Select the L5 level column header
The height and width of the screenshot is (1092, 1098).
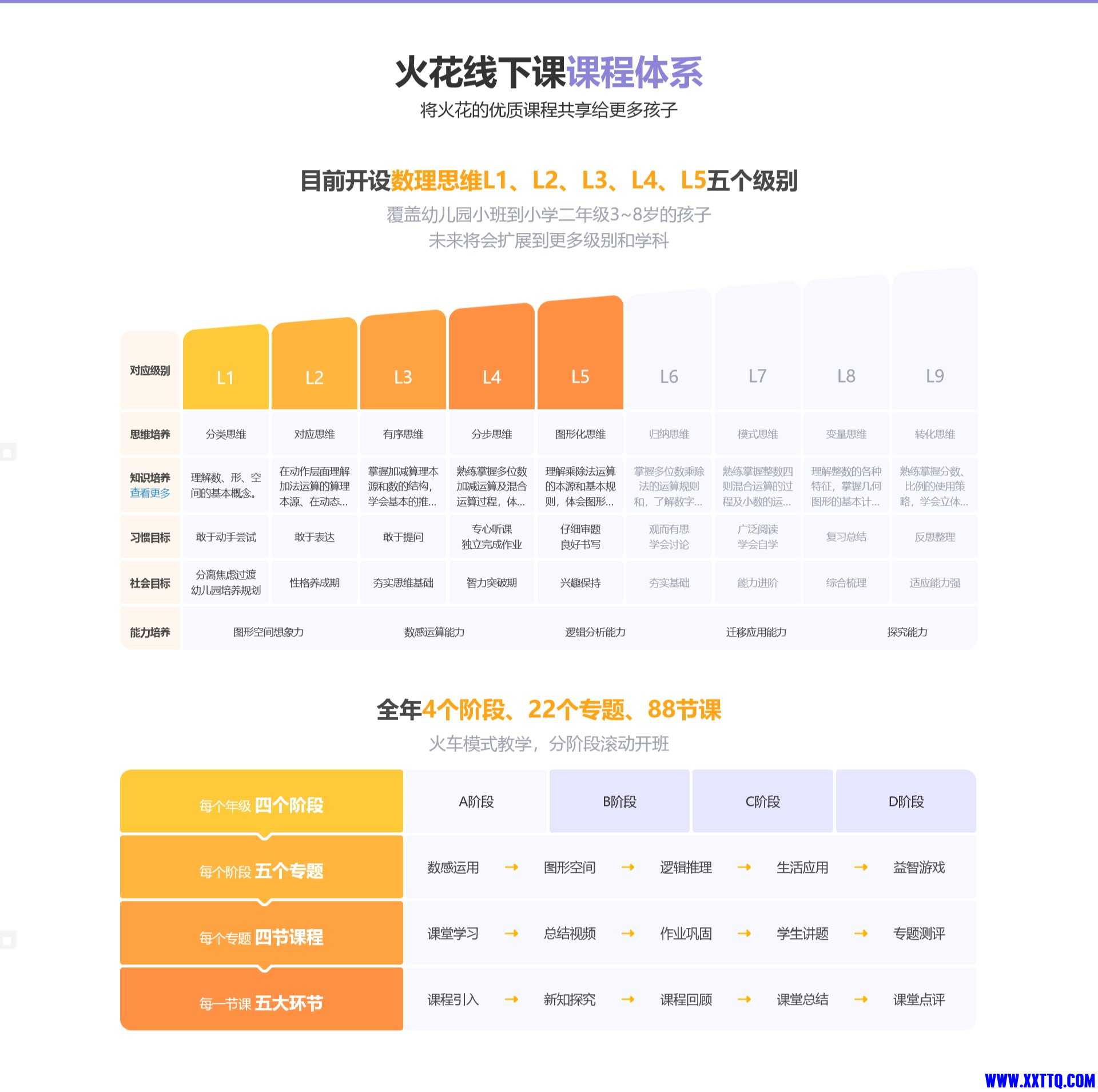580,352
